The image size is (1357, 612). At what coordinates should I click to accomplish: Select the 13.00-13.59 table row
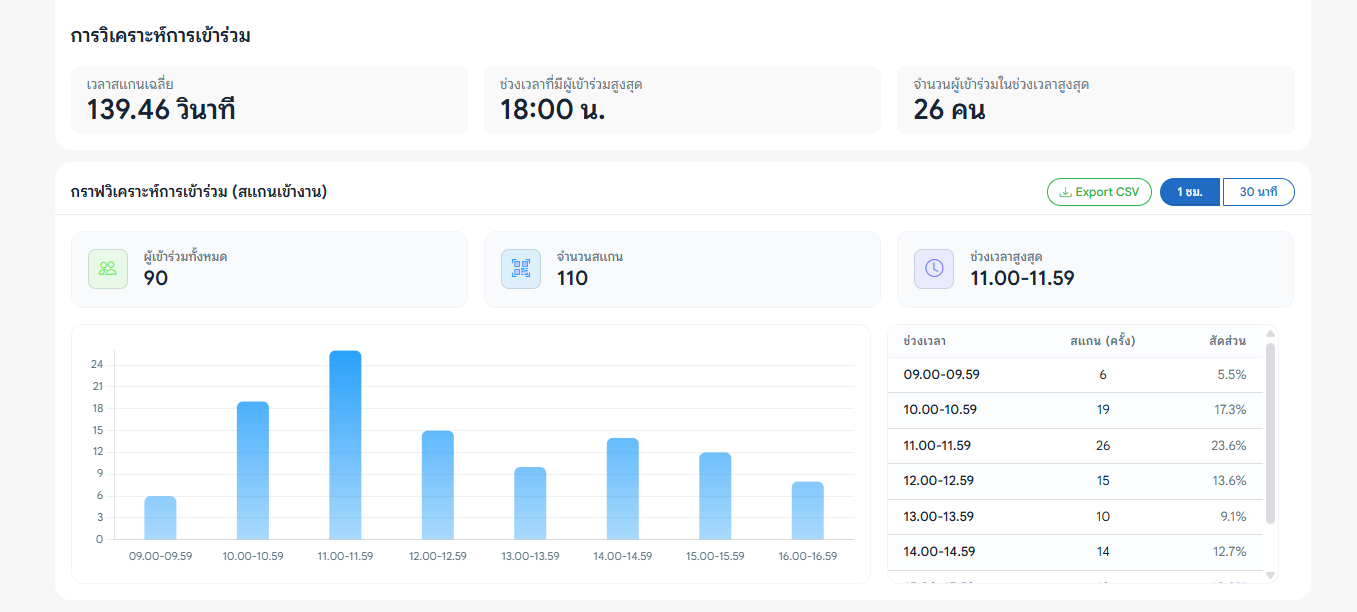pyautogui.click(x=1075, y=517)
